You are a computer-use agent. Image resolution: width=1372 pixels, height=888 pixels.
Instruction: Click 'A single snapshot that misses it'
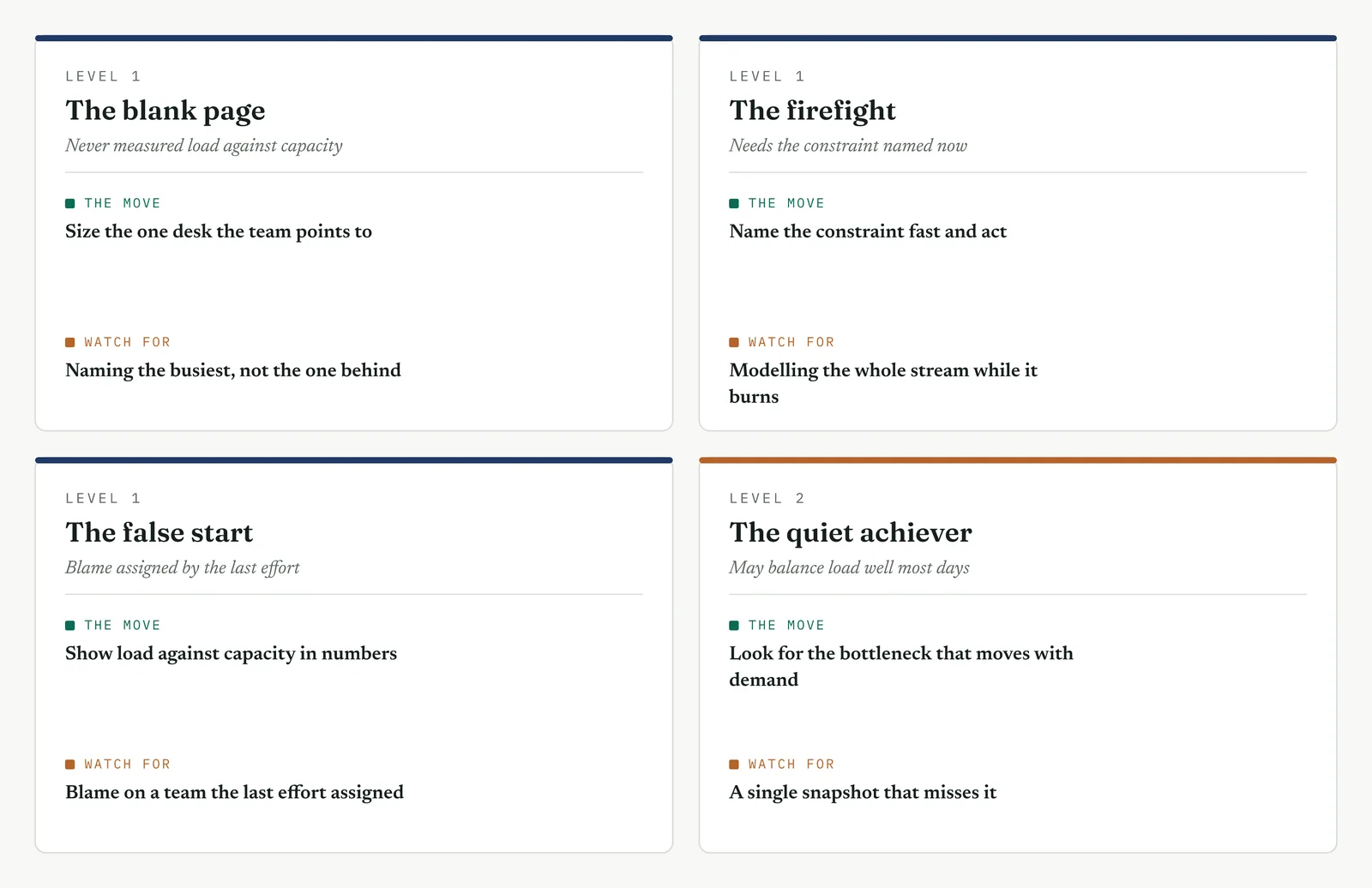(863, 792)
